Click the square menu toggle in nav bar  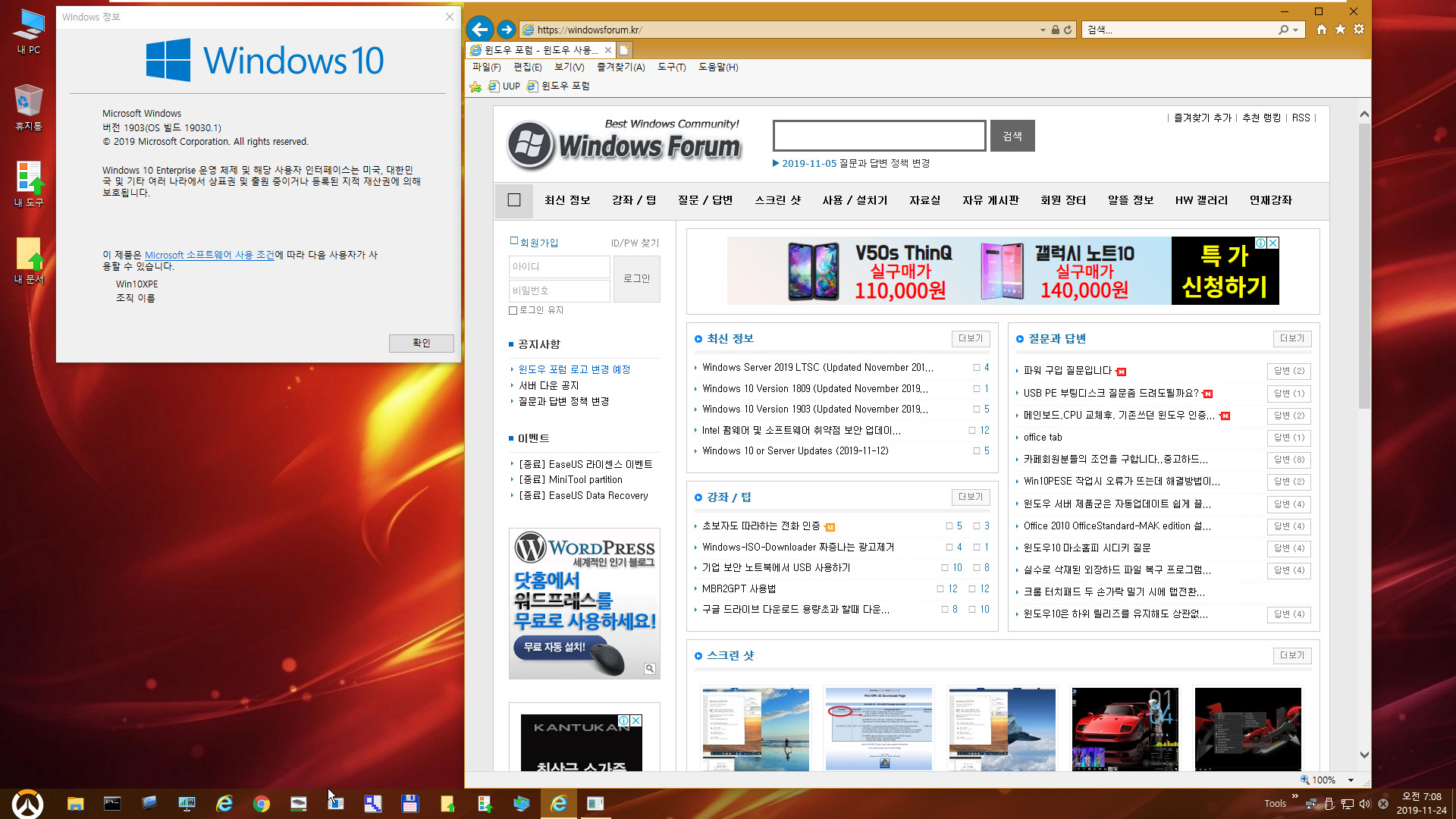514,200
